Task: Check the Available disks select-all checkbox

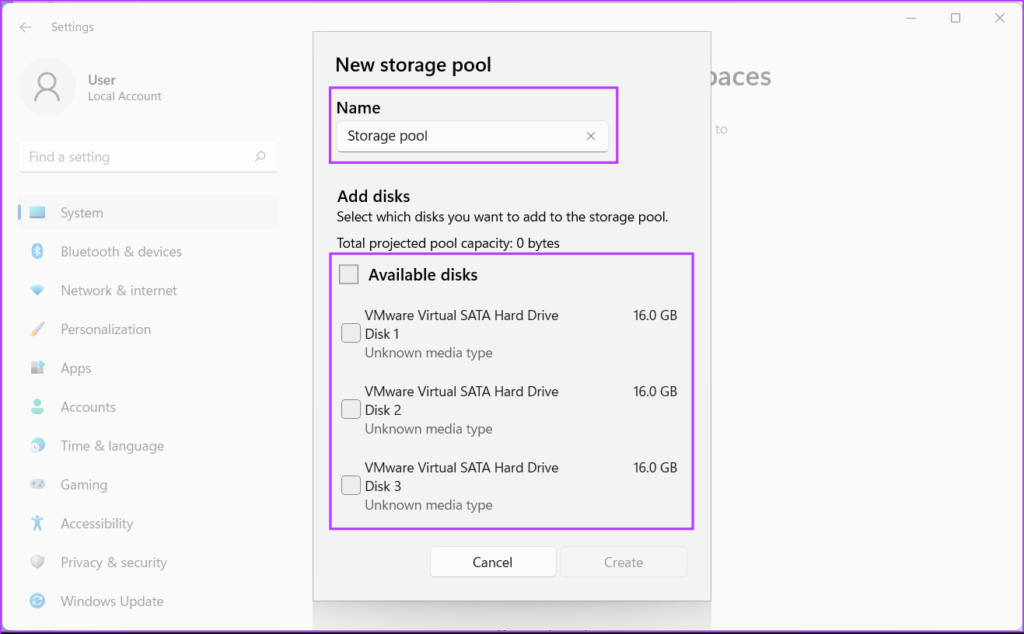Action: [x=349, y=275]
